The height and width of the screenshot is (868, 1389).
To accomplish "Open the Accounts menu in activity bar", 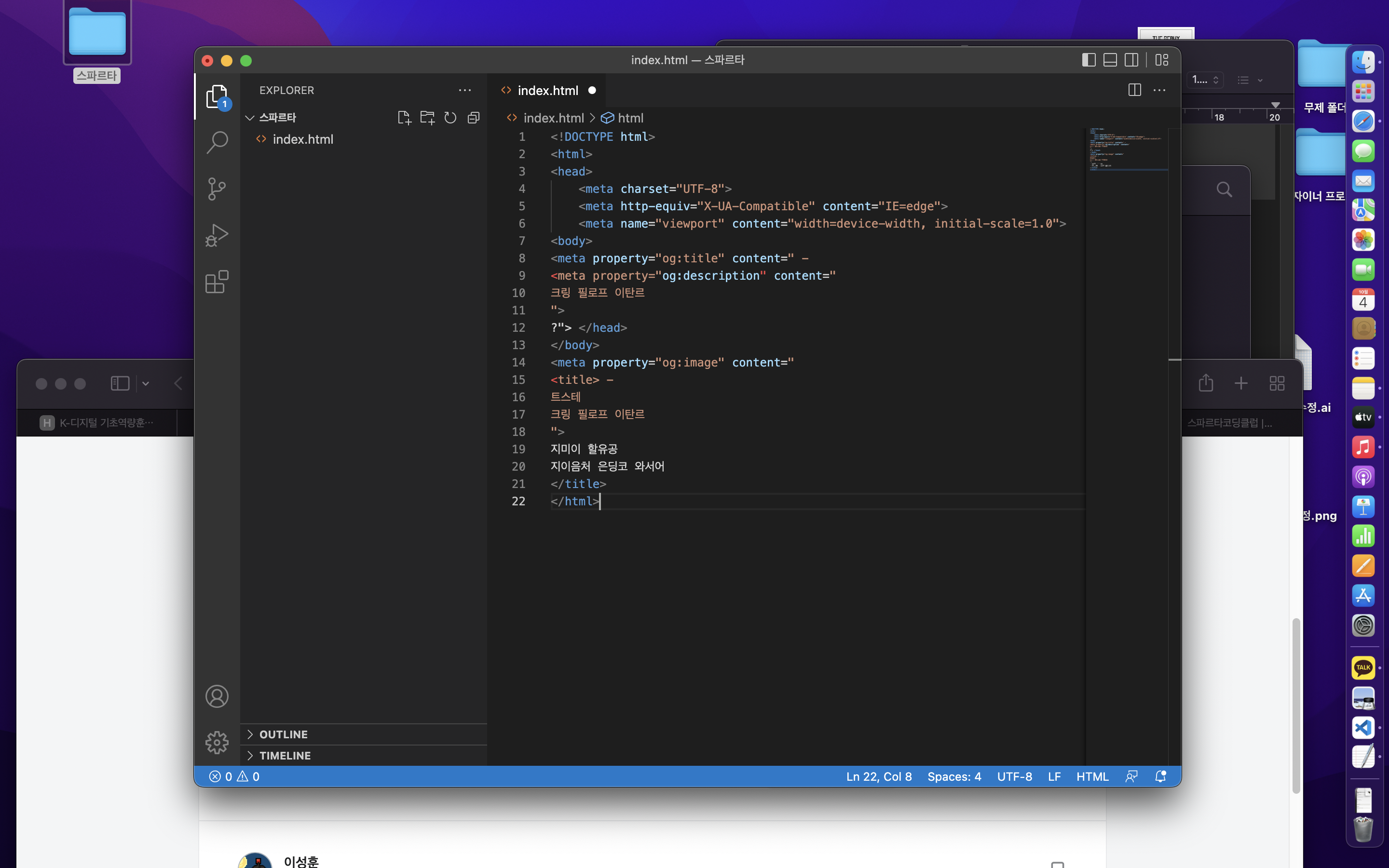I will pos(217,696).
